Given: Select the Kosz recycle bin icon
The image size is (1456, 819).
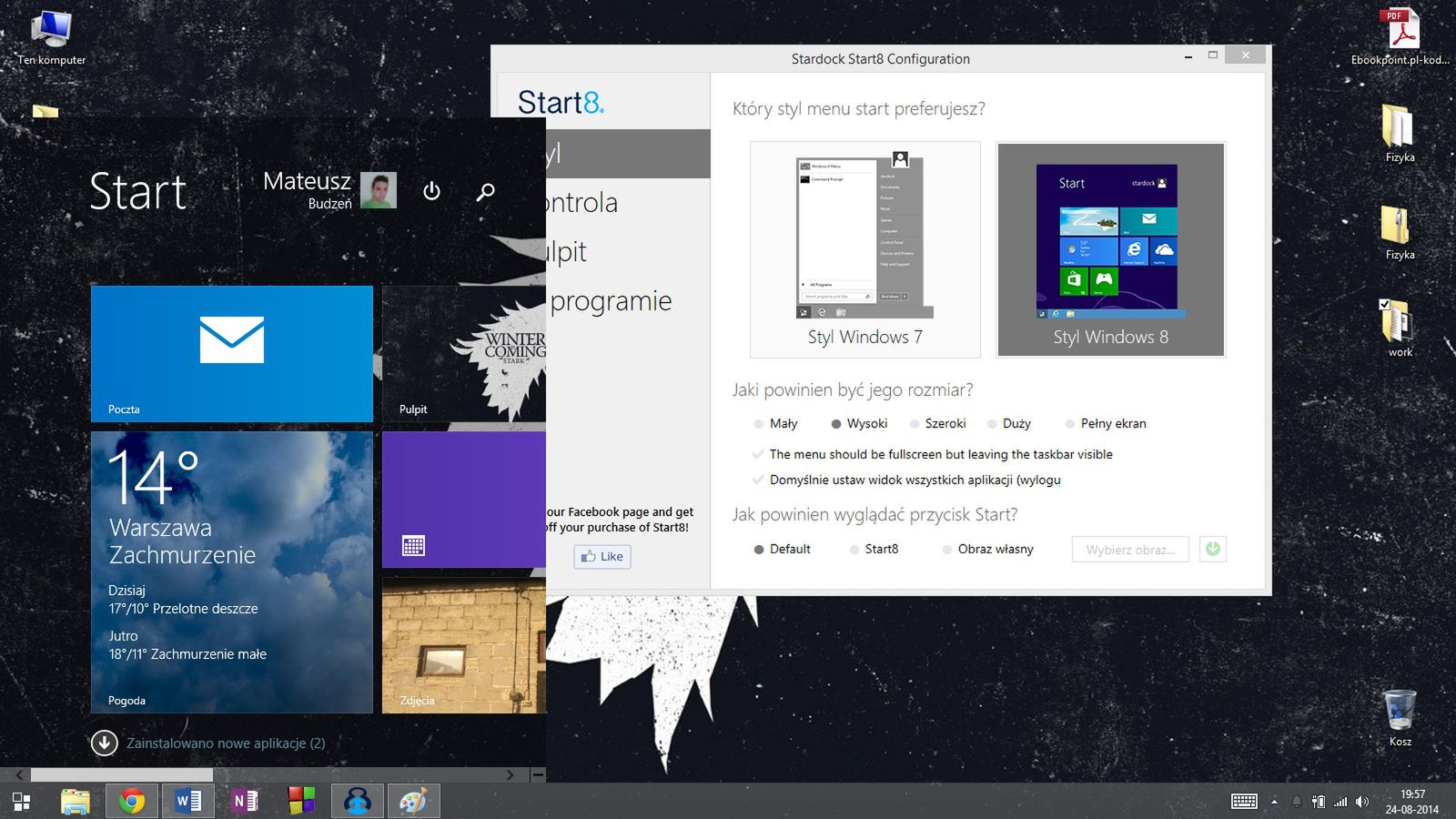Looking at the screenshot, I should (1400, 719).
